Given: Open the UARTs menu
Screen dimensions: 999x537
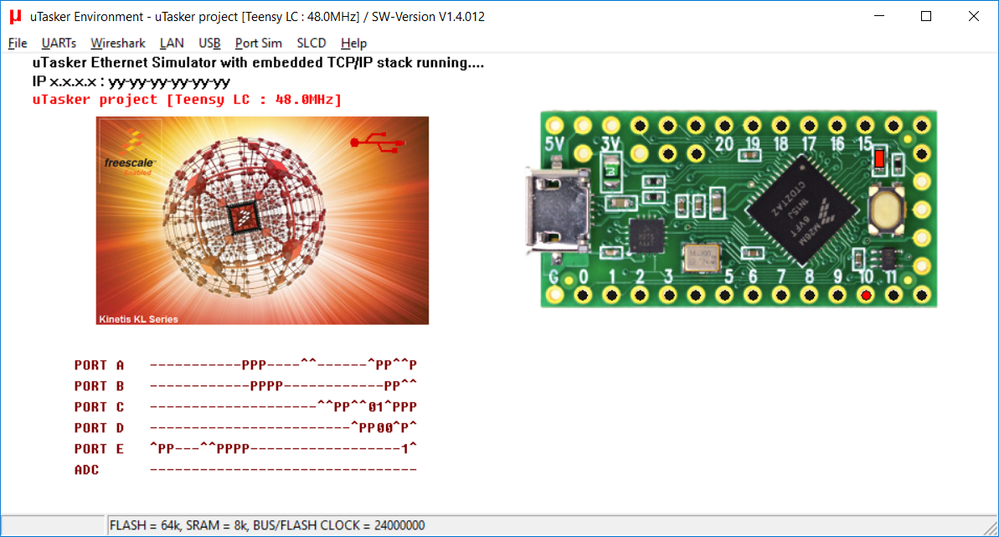Looking at the screenshot, I should click(x=59, y=43).
